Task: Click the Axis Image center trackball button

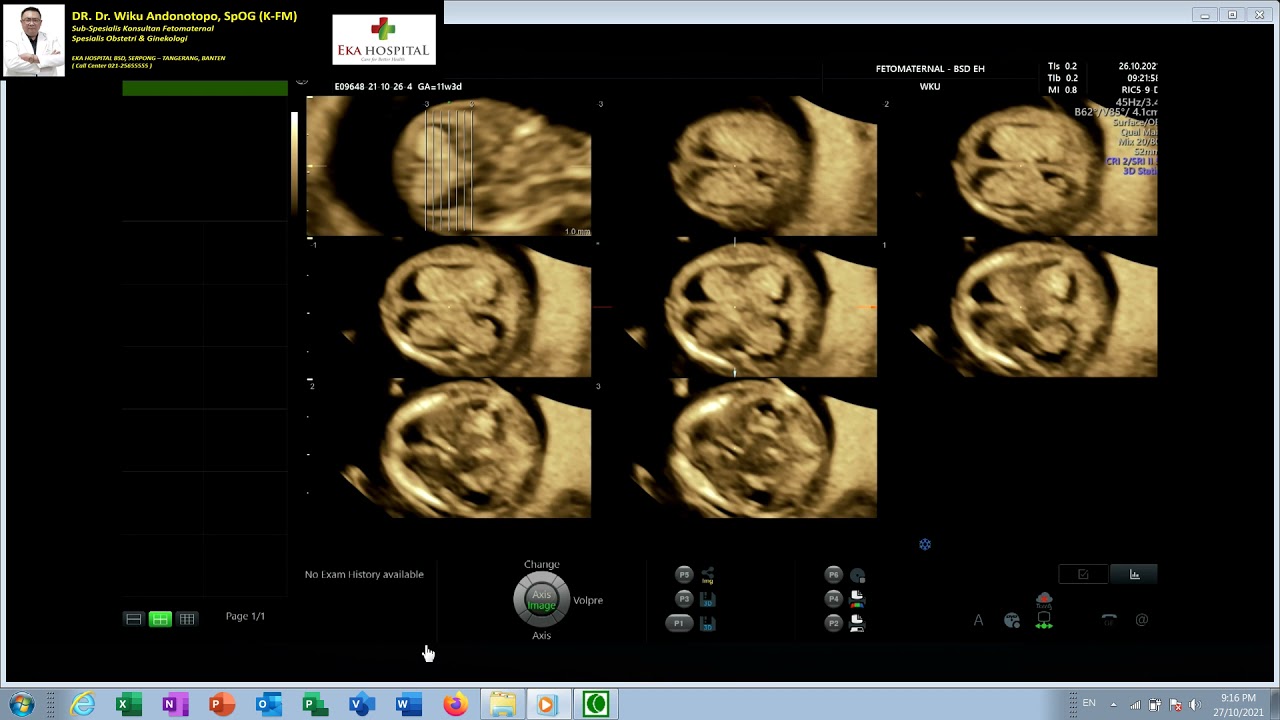Action: pyautogui.click(x=541, y=600)
